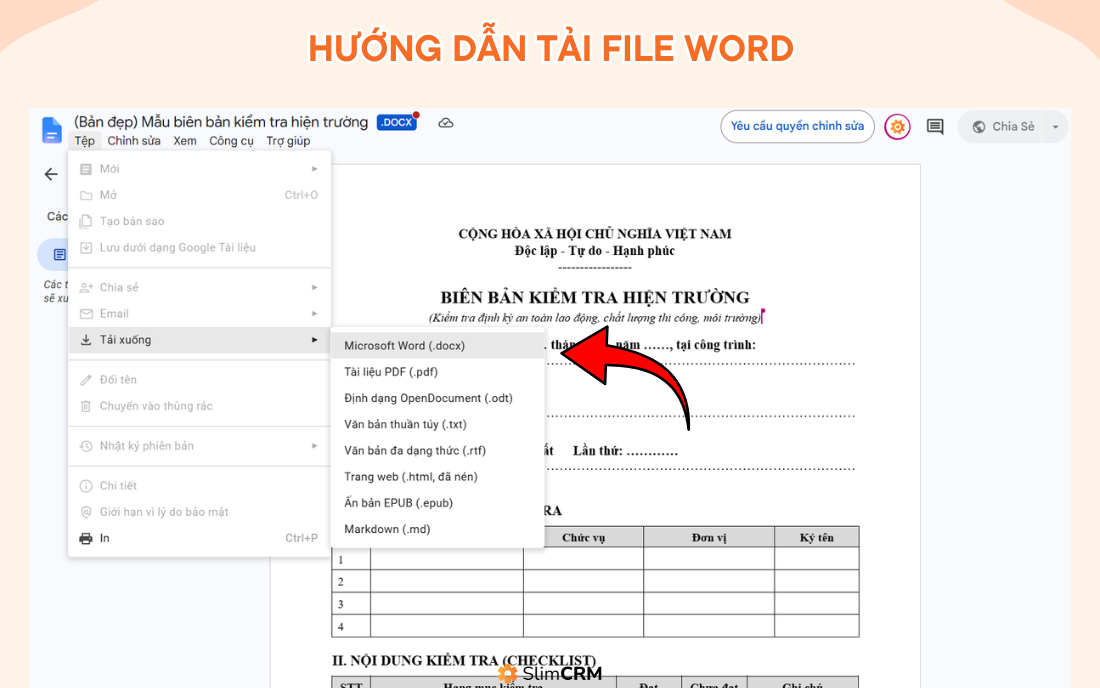Select Văn bản thuần túy (.txt) option
Screen dimensions: 1100x688
[437, 424]
